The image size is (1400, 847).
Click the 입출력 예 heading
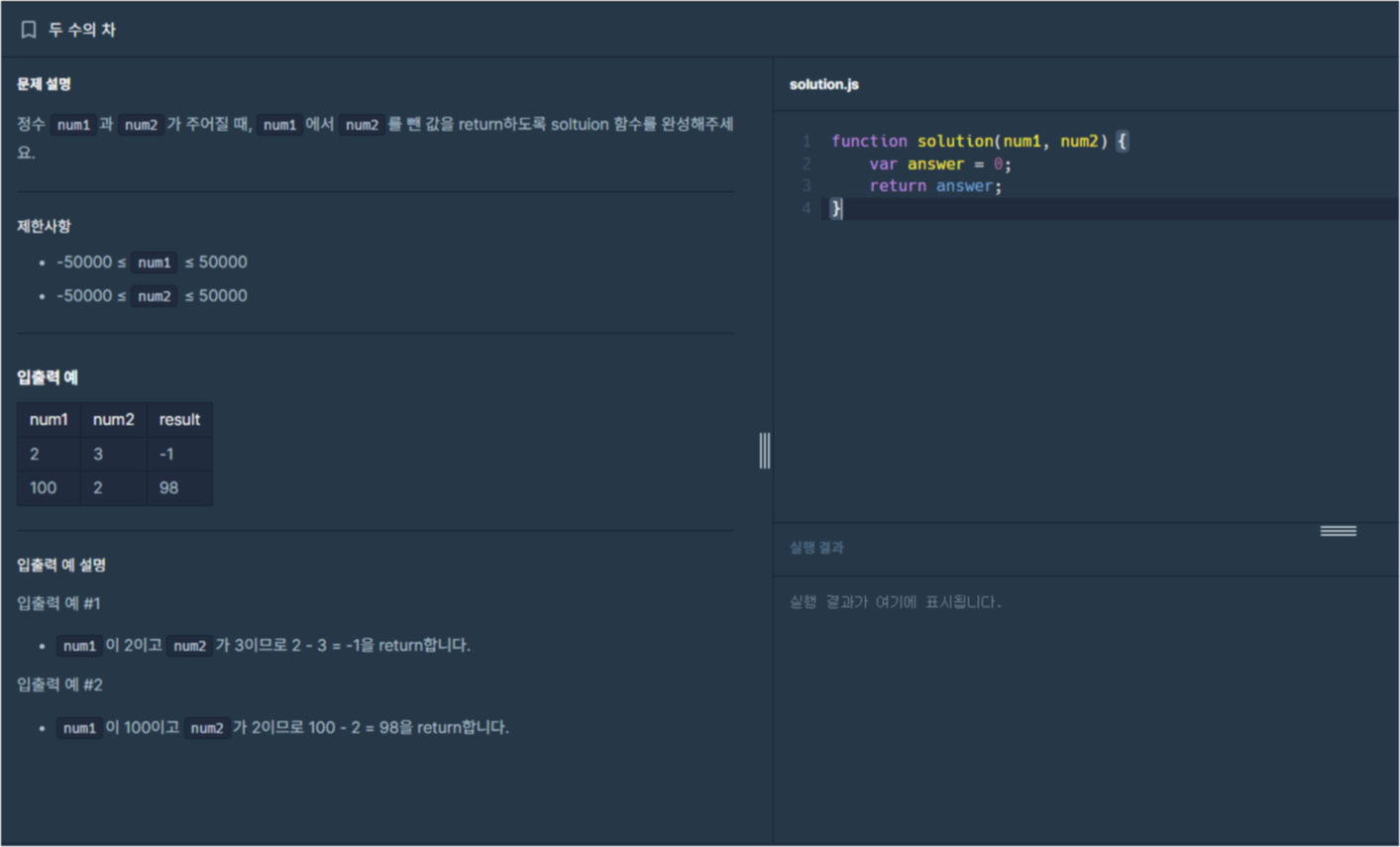click(x=47, y=376)
